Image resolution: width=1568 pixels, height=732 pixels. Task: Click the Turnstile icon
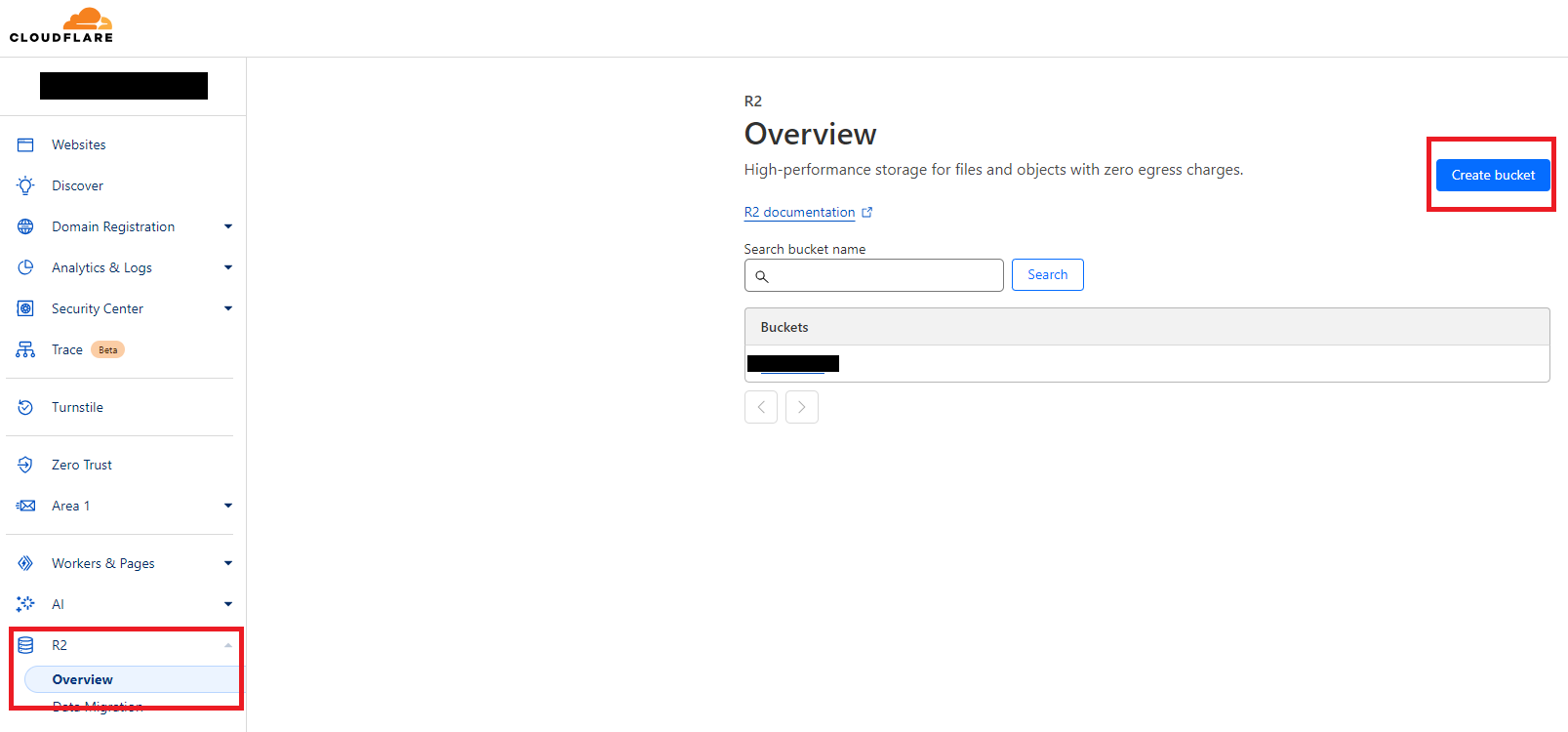pos(25,407)
